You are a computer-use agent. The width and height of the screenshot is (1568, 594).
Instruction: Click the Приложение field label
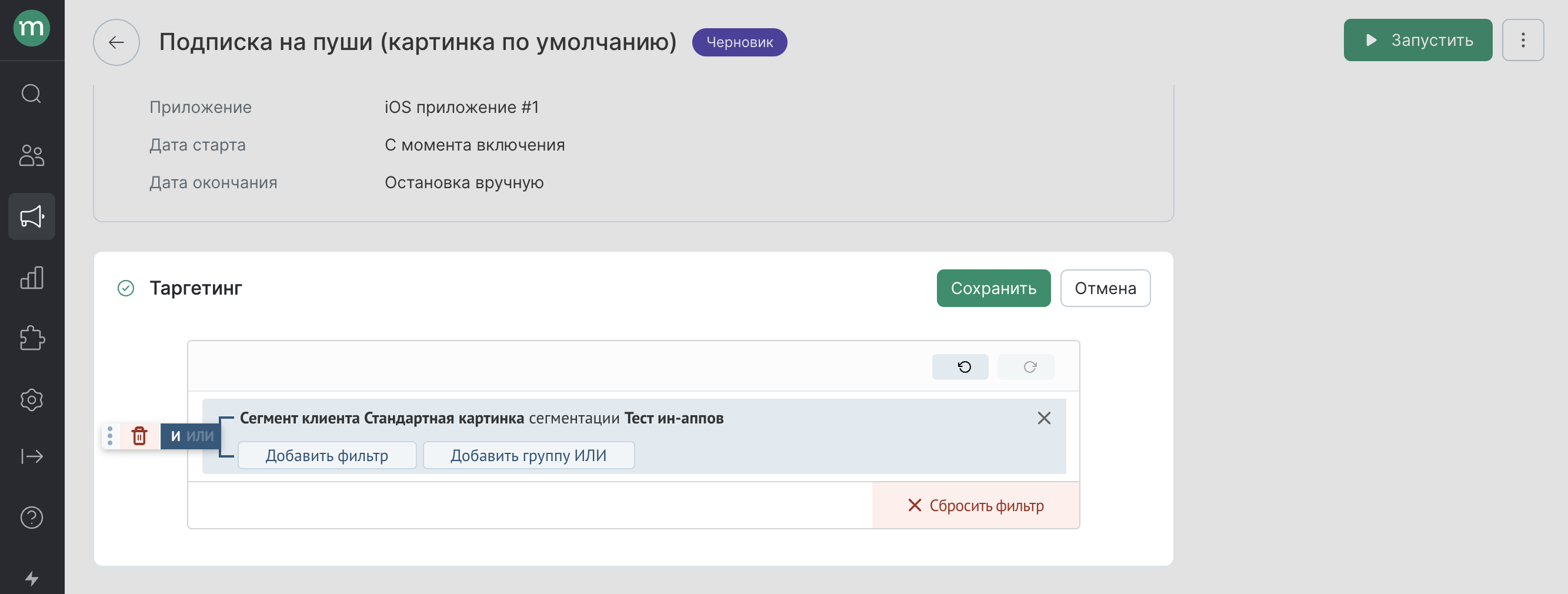pos(201,107)
